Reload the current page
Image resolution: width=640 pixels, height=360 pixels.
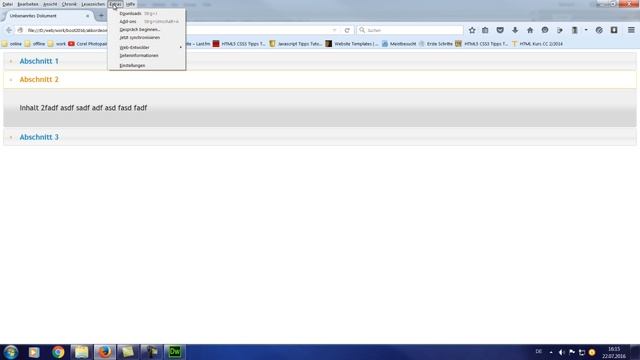347,30
